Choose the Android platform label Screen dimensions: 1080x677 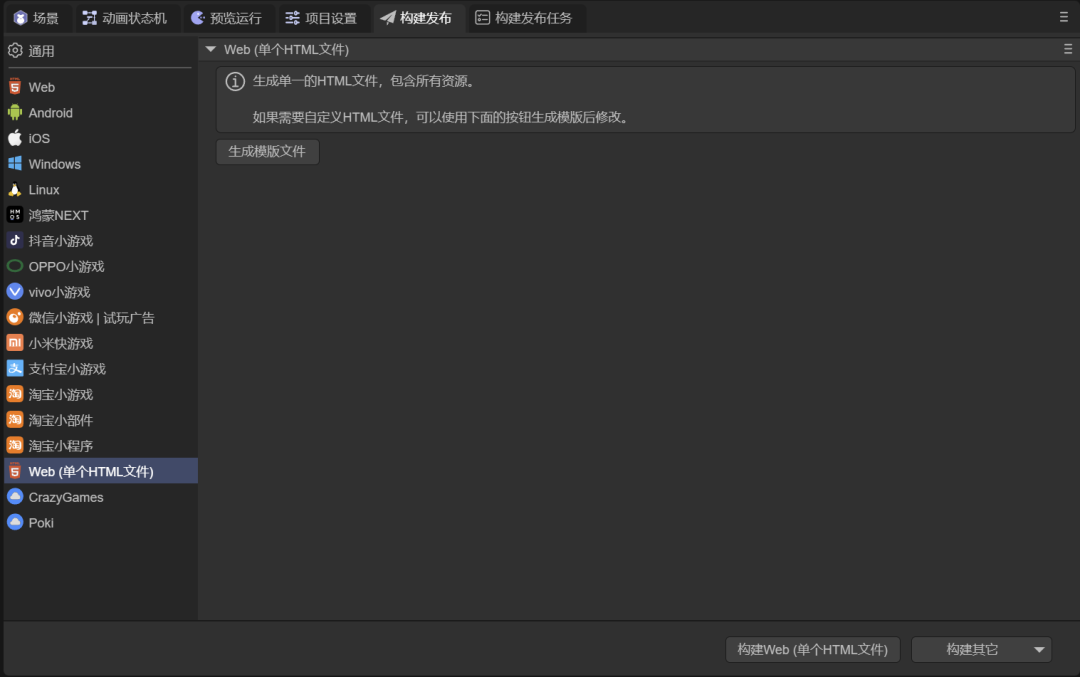50,113
